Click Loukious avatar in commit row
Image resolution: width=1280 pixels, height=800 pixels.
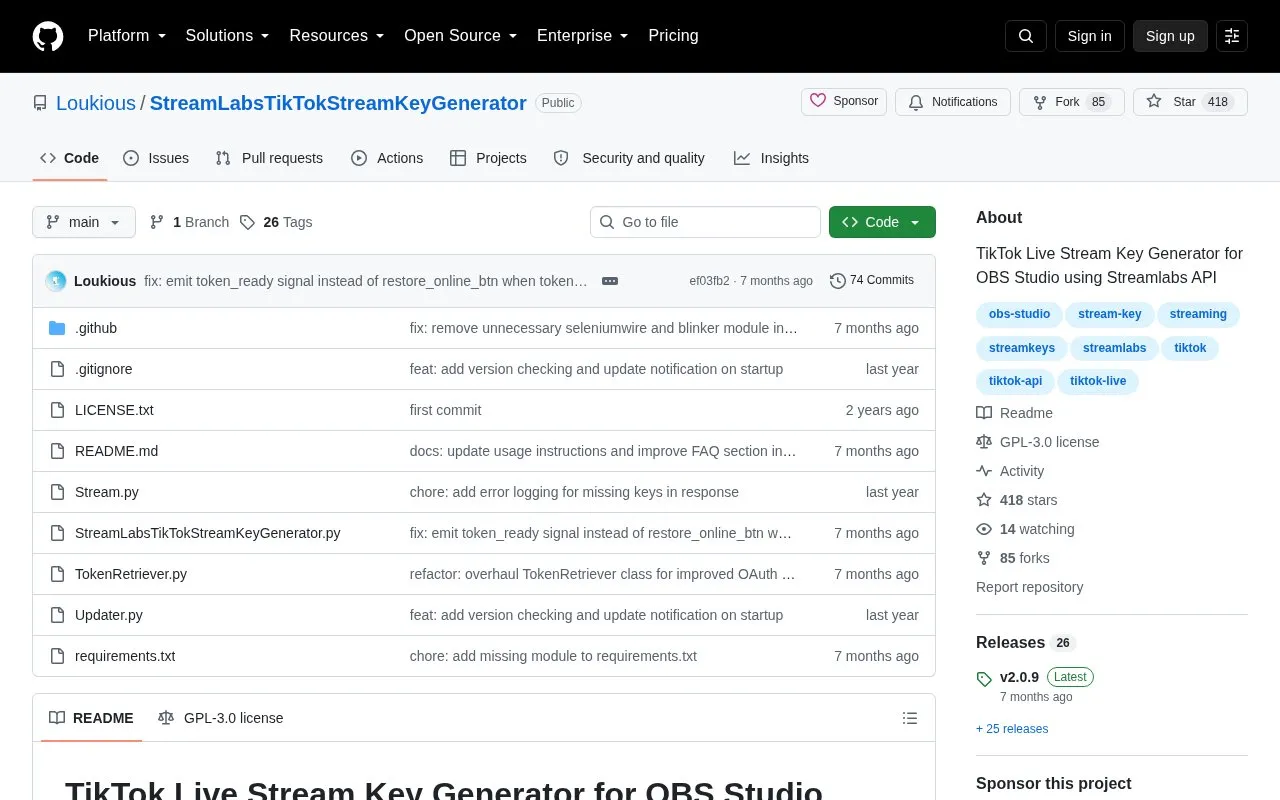pos(56,281)
